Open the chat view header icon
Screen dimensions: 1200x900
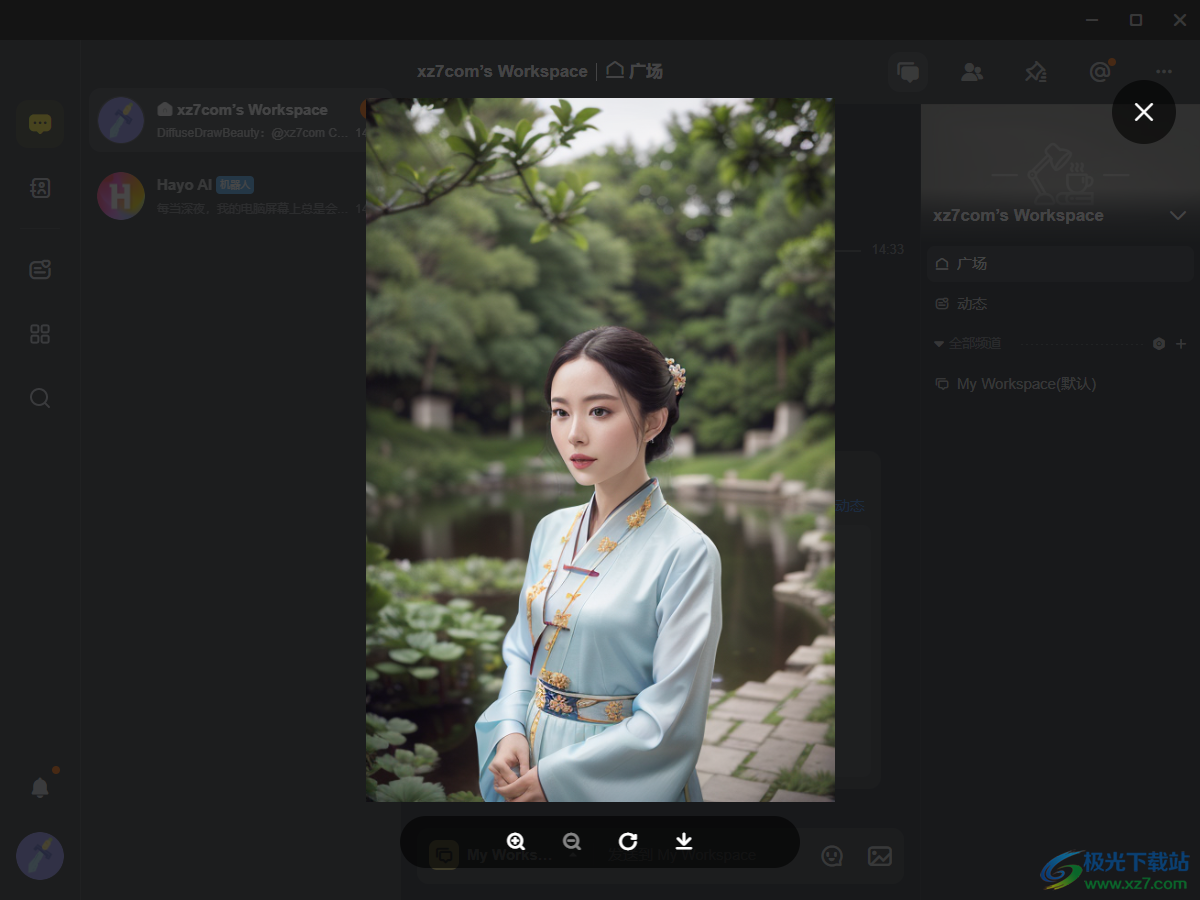click(908, 72)
